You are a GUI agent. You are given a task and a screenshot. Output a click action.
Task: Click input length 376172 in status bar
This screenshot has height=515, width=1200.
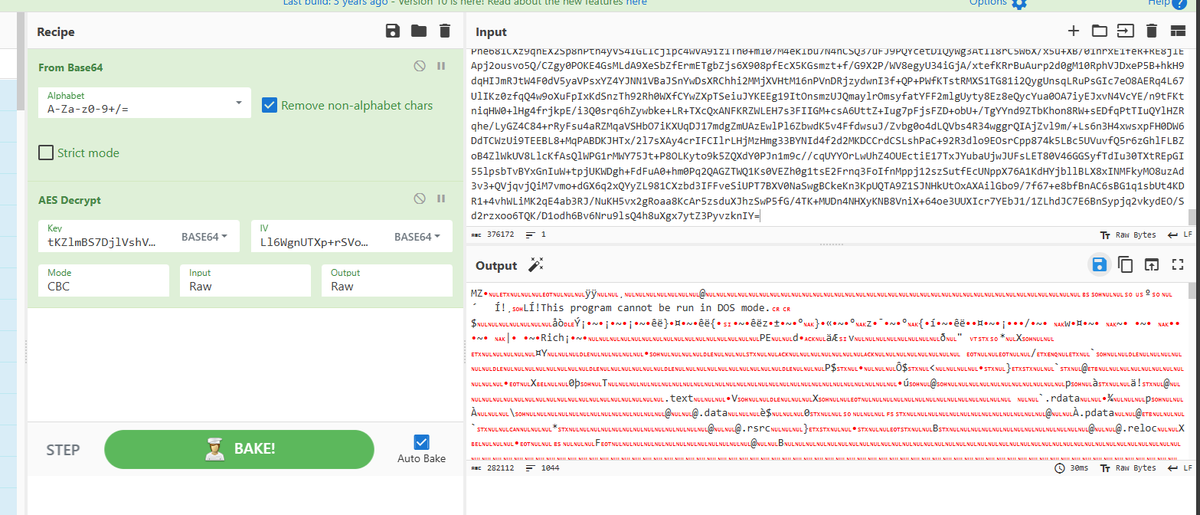[x=491, y=234]
